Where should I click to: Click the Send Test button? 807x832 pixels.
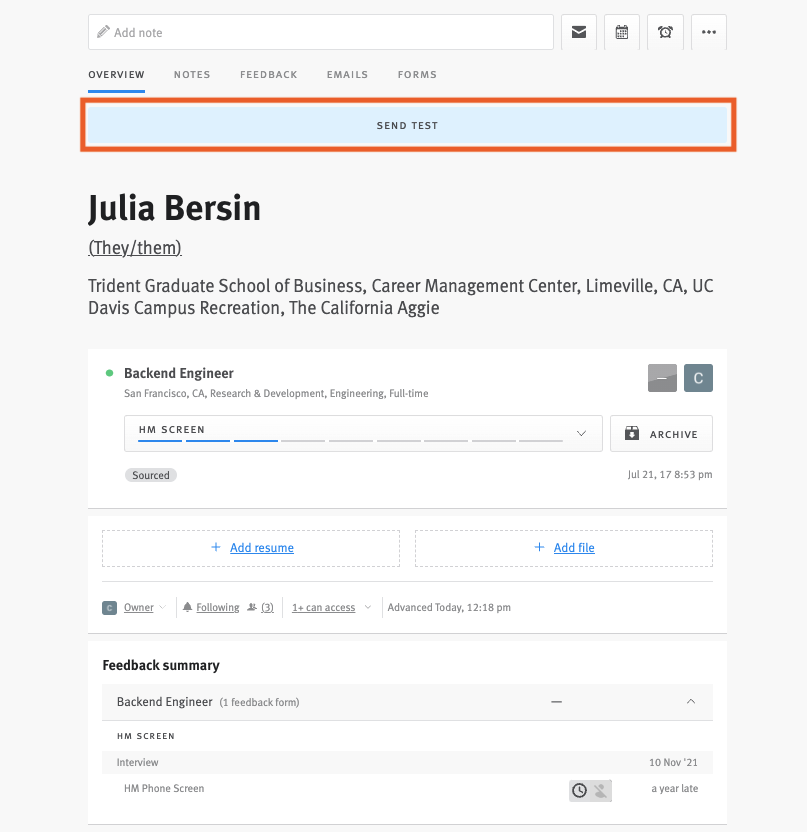(x=407, y=126)
